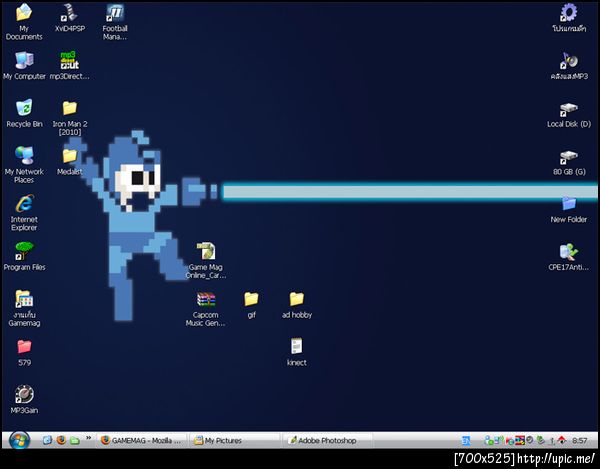600x469 pixels.
Task: Launch the MP3Gain shortcut
Action: pyautogui.click(x=24, y=399)
